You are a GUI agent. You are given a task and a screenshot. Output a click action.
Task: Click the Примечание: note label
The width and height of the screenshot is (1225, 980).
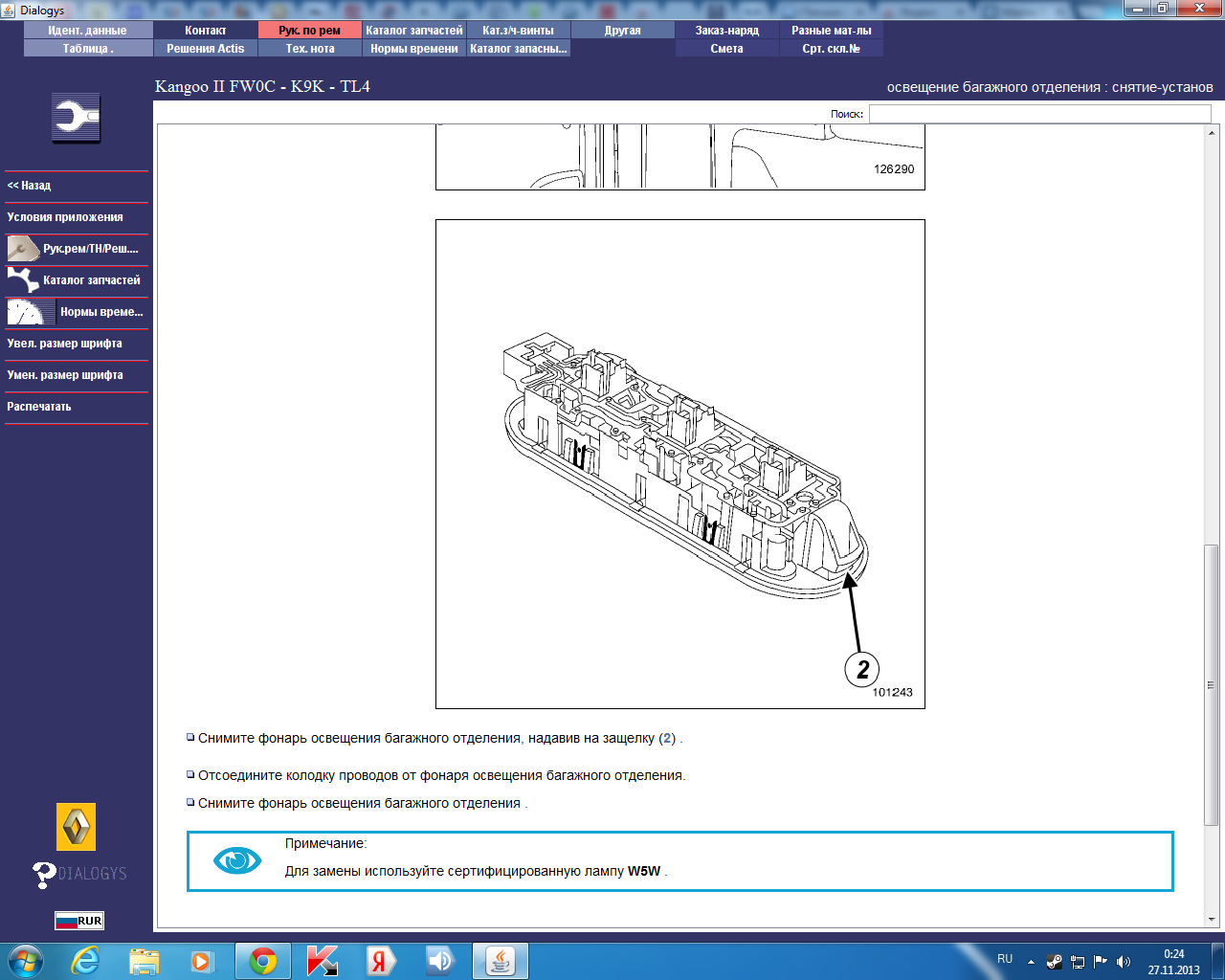click(x=326, y=844)
